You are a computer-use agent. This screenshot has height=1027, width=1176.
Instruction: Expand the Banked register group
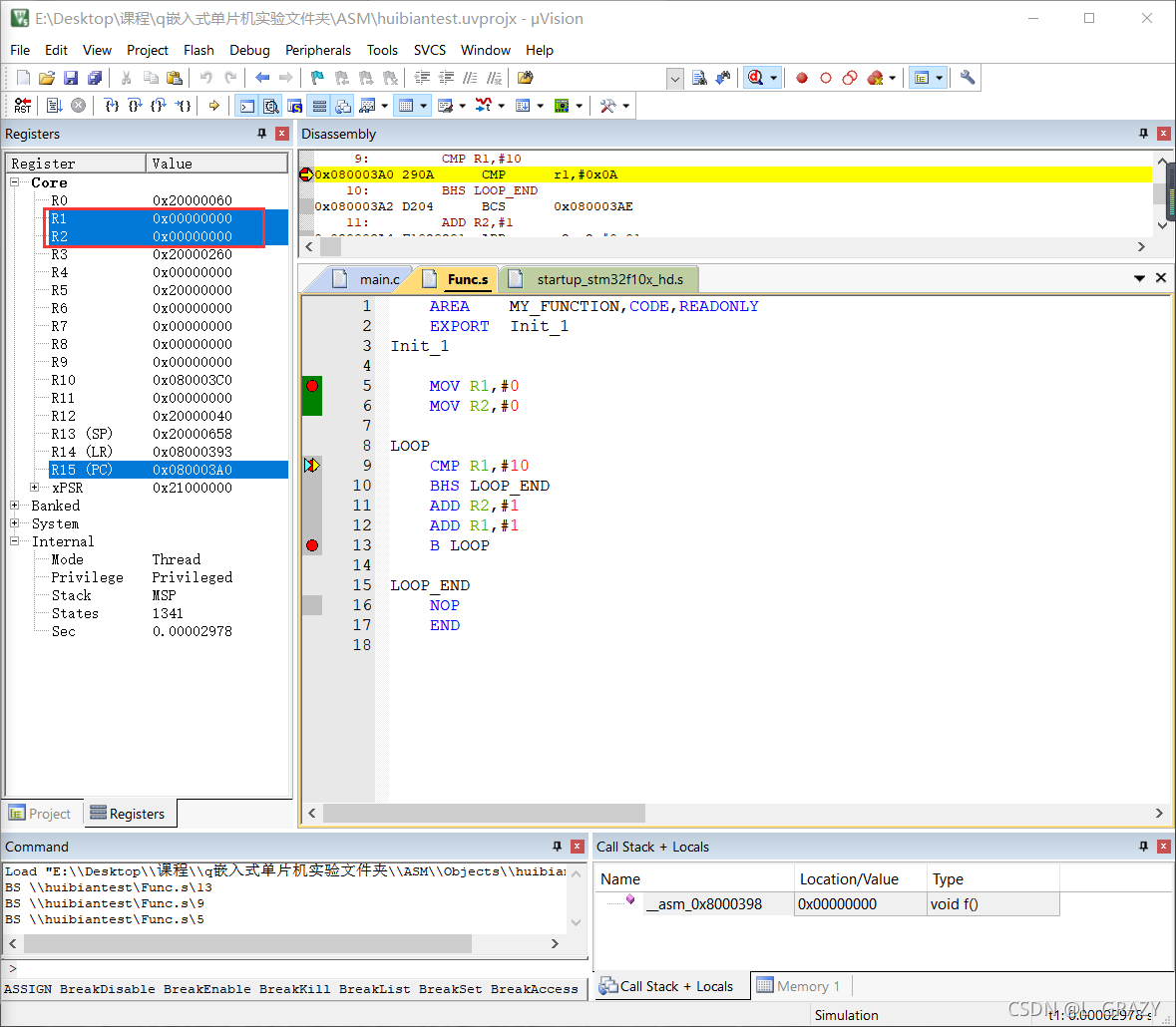click(14, 506)
